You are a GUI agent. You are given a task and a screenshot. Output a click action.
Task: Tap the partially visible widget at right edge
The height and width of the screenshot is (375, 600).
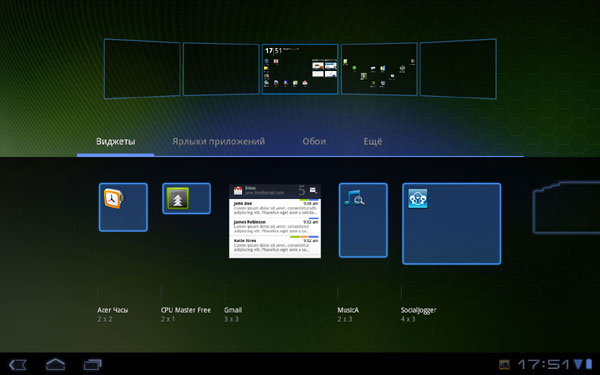click(x=566, y=207)
